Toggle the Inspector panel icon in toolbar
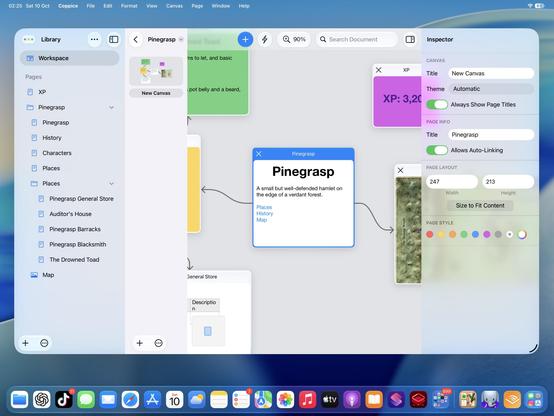This screenshot has height=416, width=554. click(410, 39)
